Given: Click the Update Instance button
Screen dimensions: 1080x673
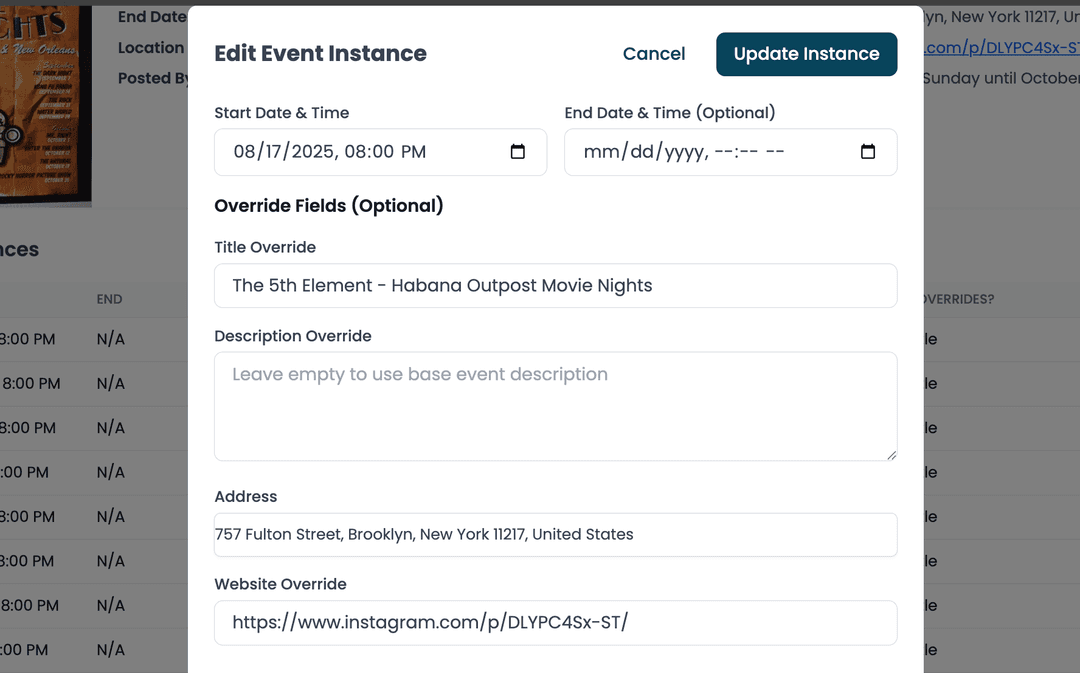Looking at the screenshot, I should (x=806, y=54).
